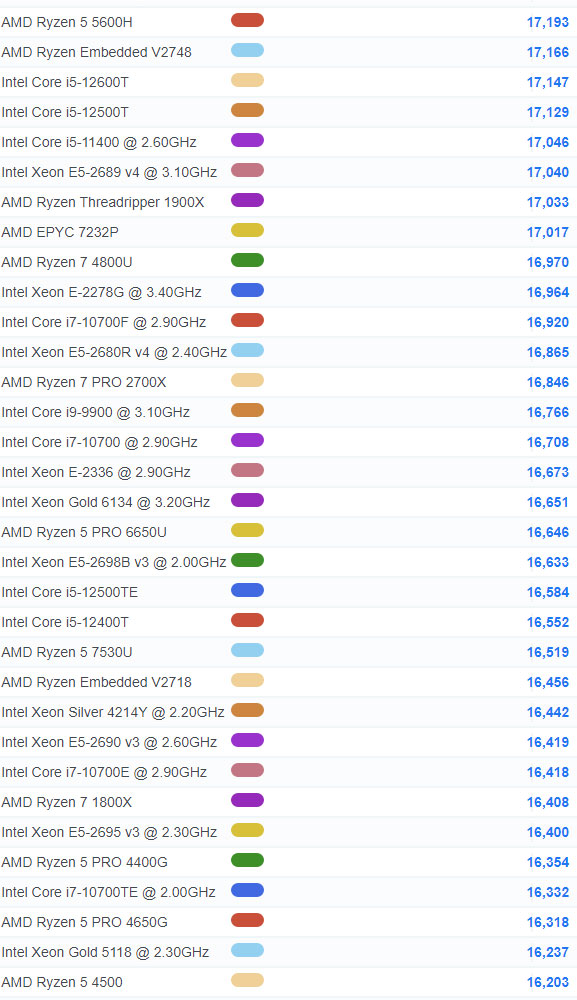Open Intel Xeon Gold 6134 @ 3.20GHz
The height and width of the screenshot is (1000, 577).
pos(106,502)
